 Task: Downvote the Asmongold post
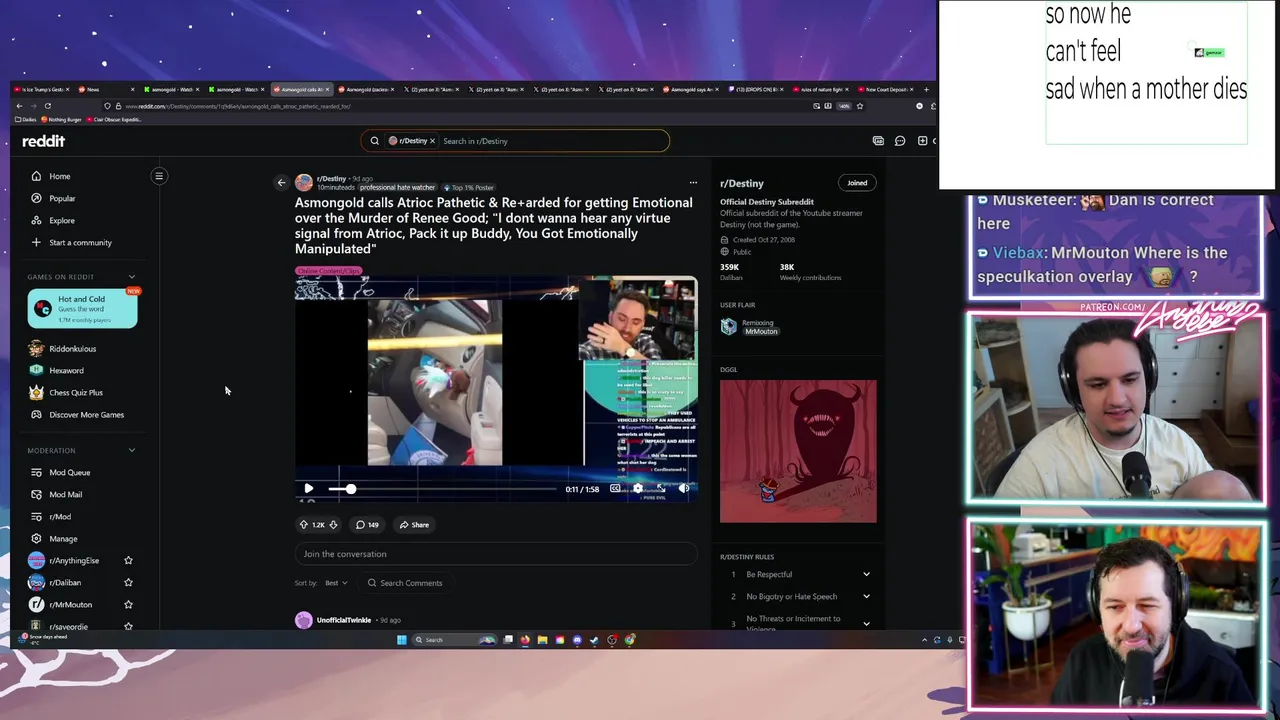click(x=334, y=524)
